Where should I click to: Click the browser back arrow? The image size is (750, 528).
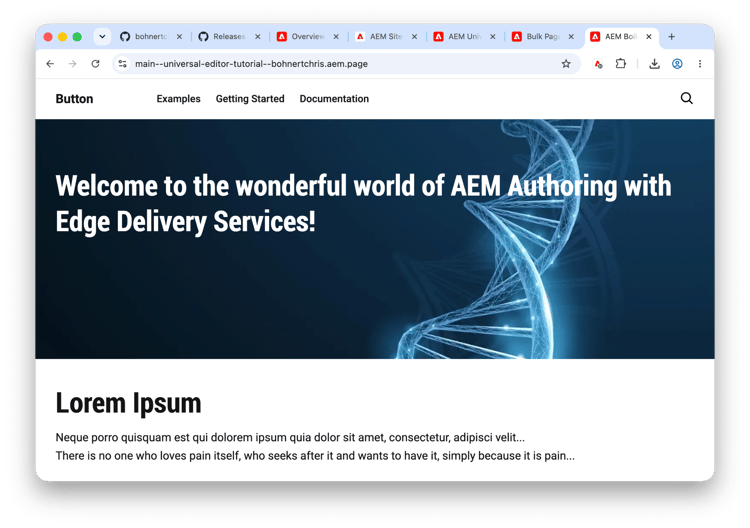point(50,64)
